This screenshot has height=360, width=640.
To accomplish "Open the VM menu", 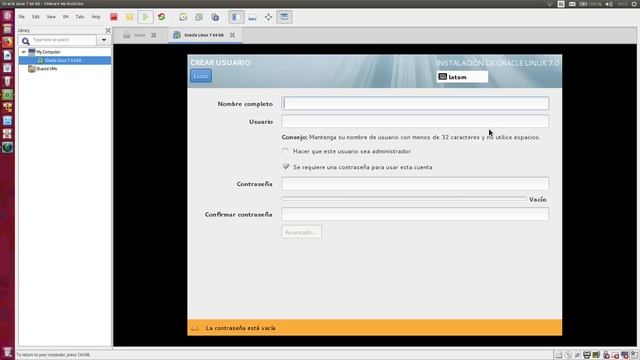I will pos(66,17).
